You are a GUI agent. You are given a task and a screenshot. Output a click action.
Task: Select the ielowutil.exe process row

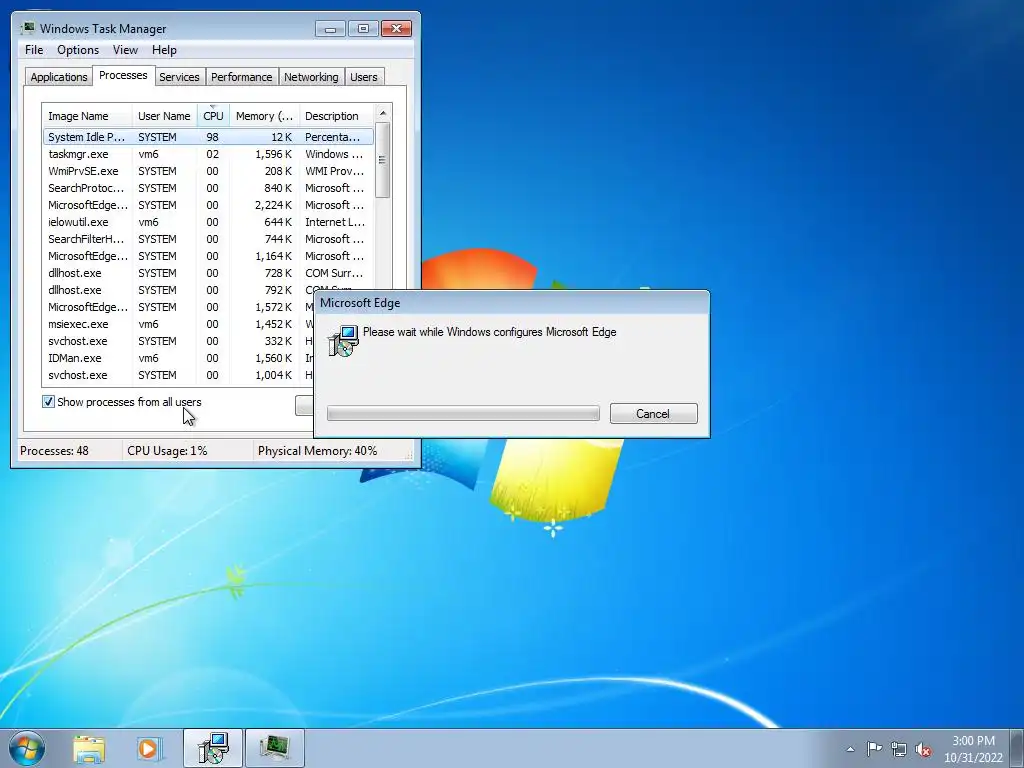[208, 222]
